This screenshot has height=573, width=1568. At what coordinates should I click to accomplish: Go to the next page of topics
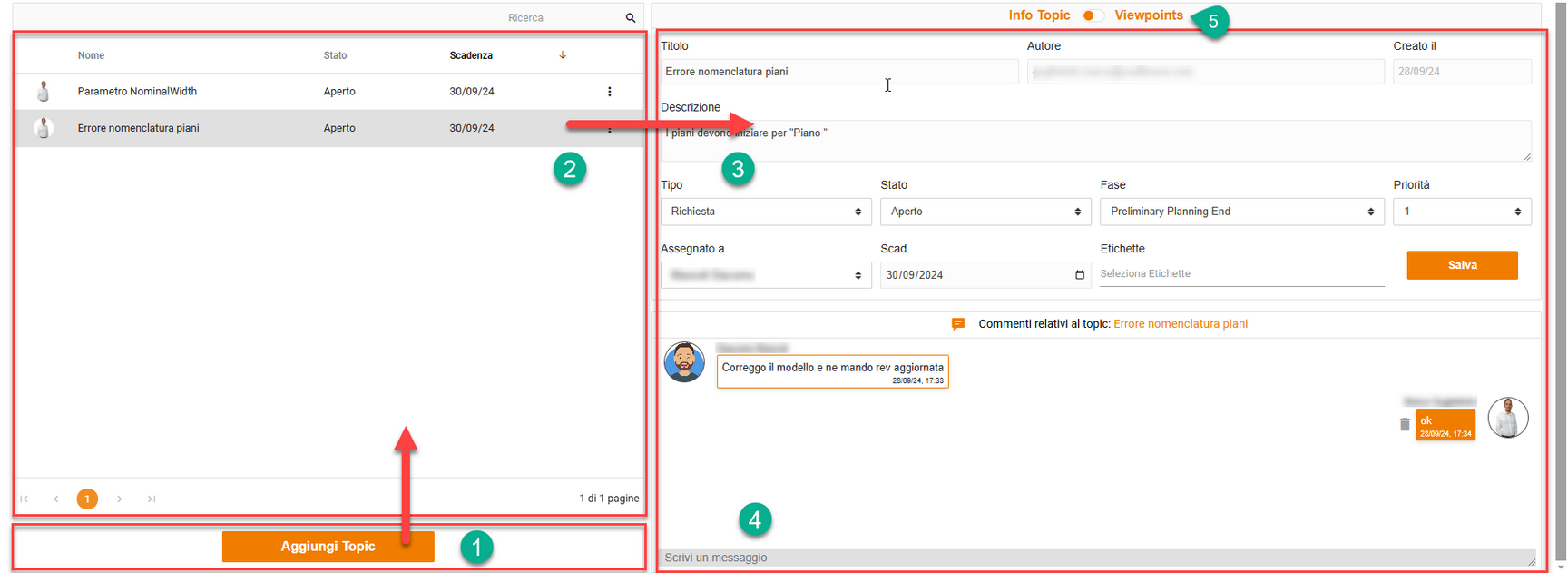(x=119, y=499)
